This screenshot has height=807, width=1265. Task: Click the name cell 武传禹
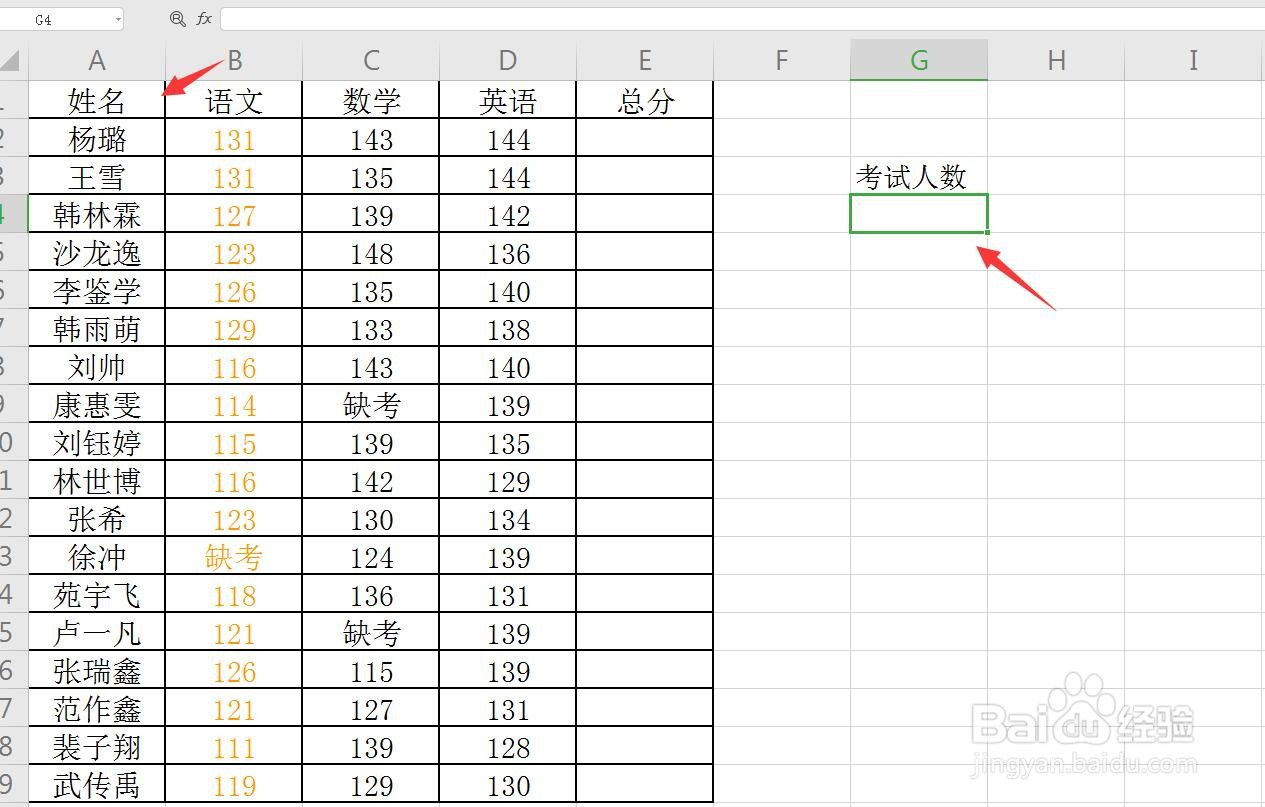97,784
